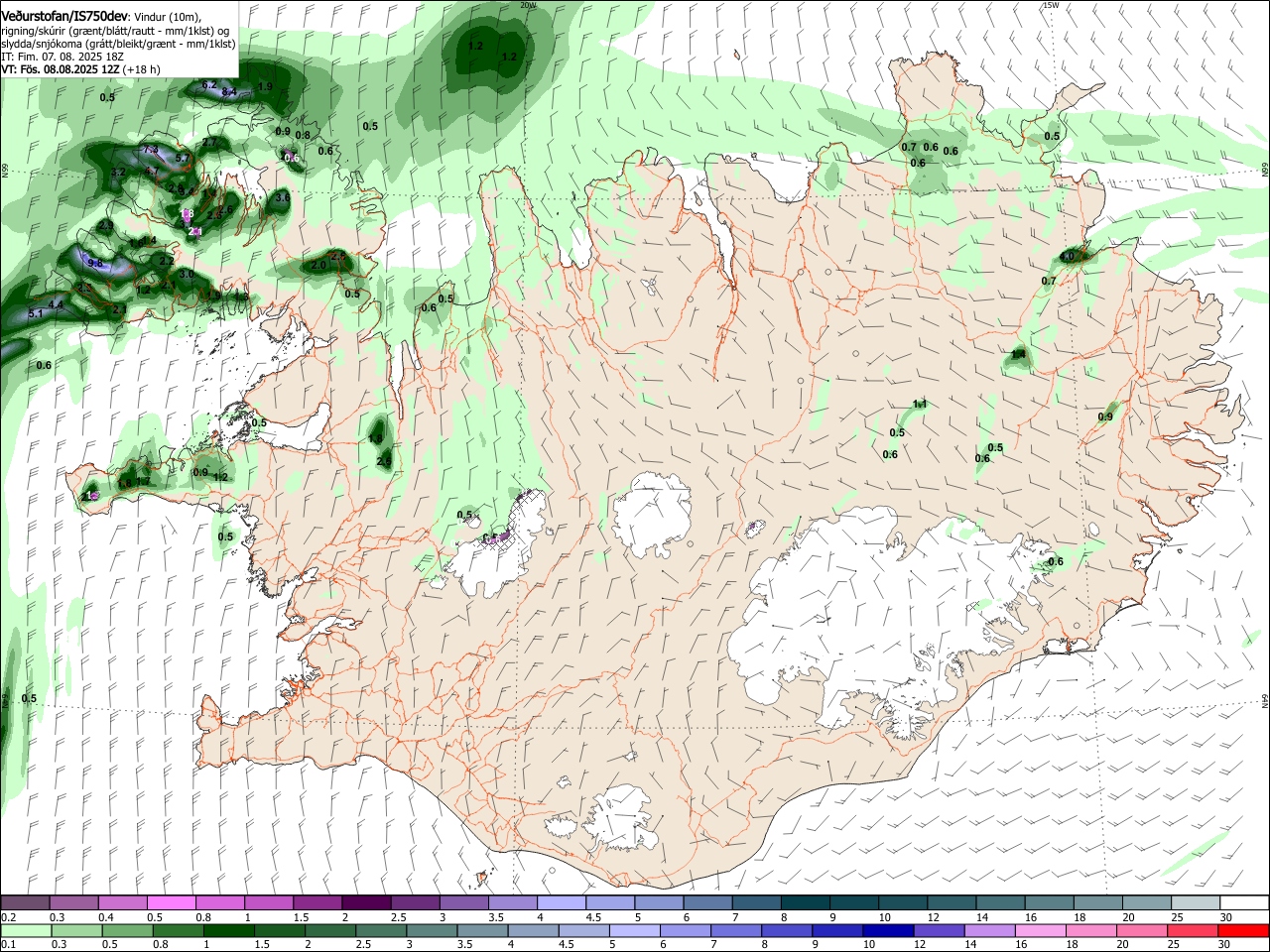Click the 5.1 value at the left edge
1270x952 pixels.
pos(37,313)
